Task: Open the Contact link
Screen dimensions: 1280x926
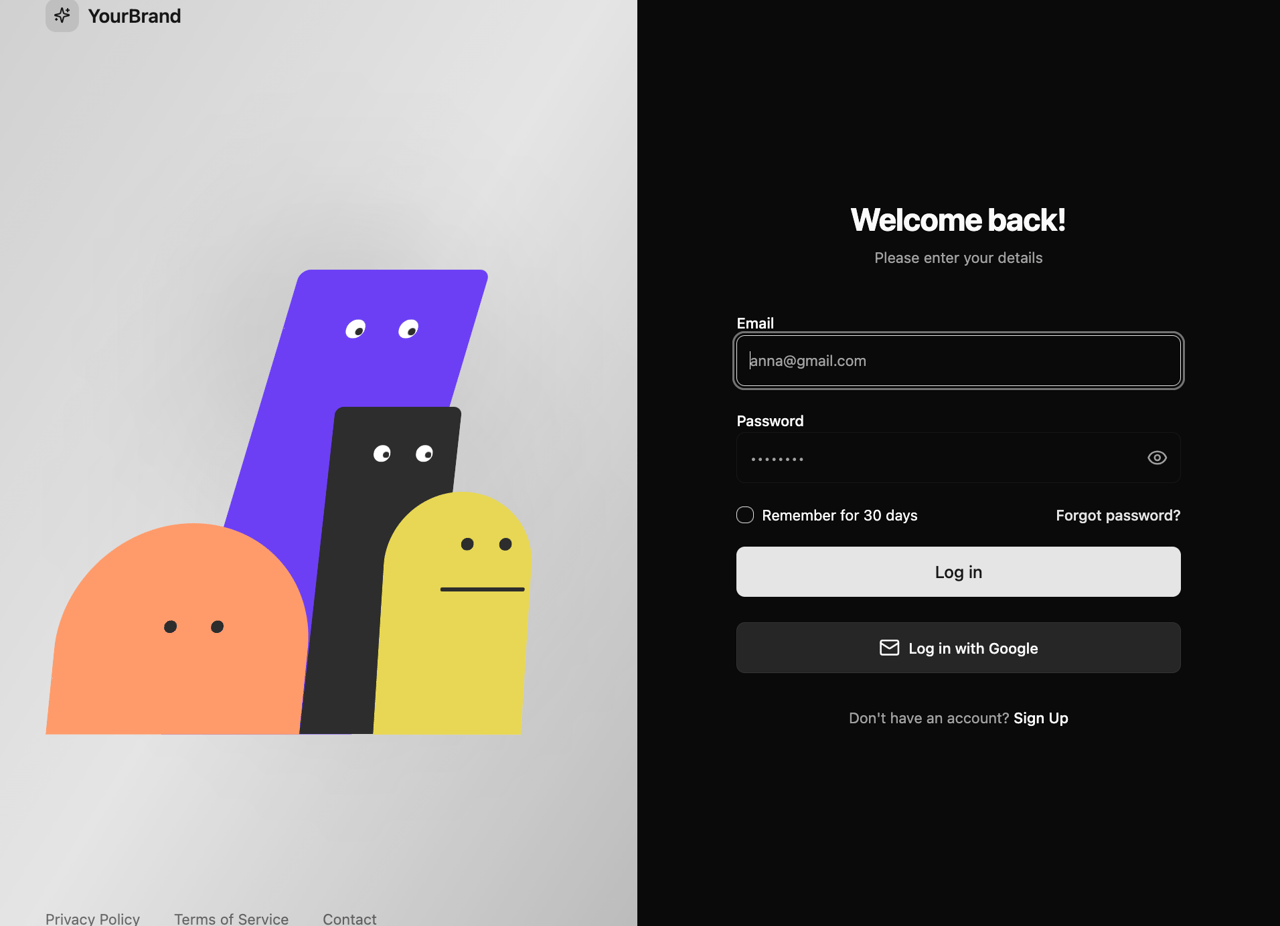Action: (350, 918)
